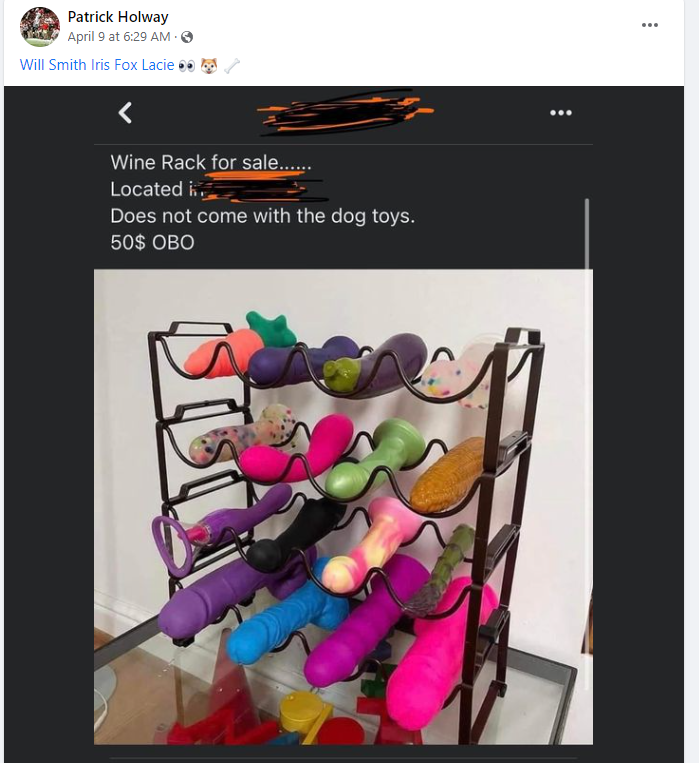The height and width of the screenshot is (763, 699).
Task: Click the '50$ OBO' price text
Action: pos(152,242)
